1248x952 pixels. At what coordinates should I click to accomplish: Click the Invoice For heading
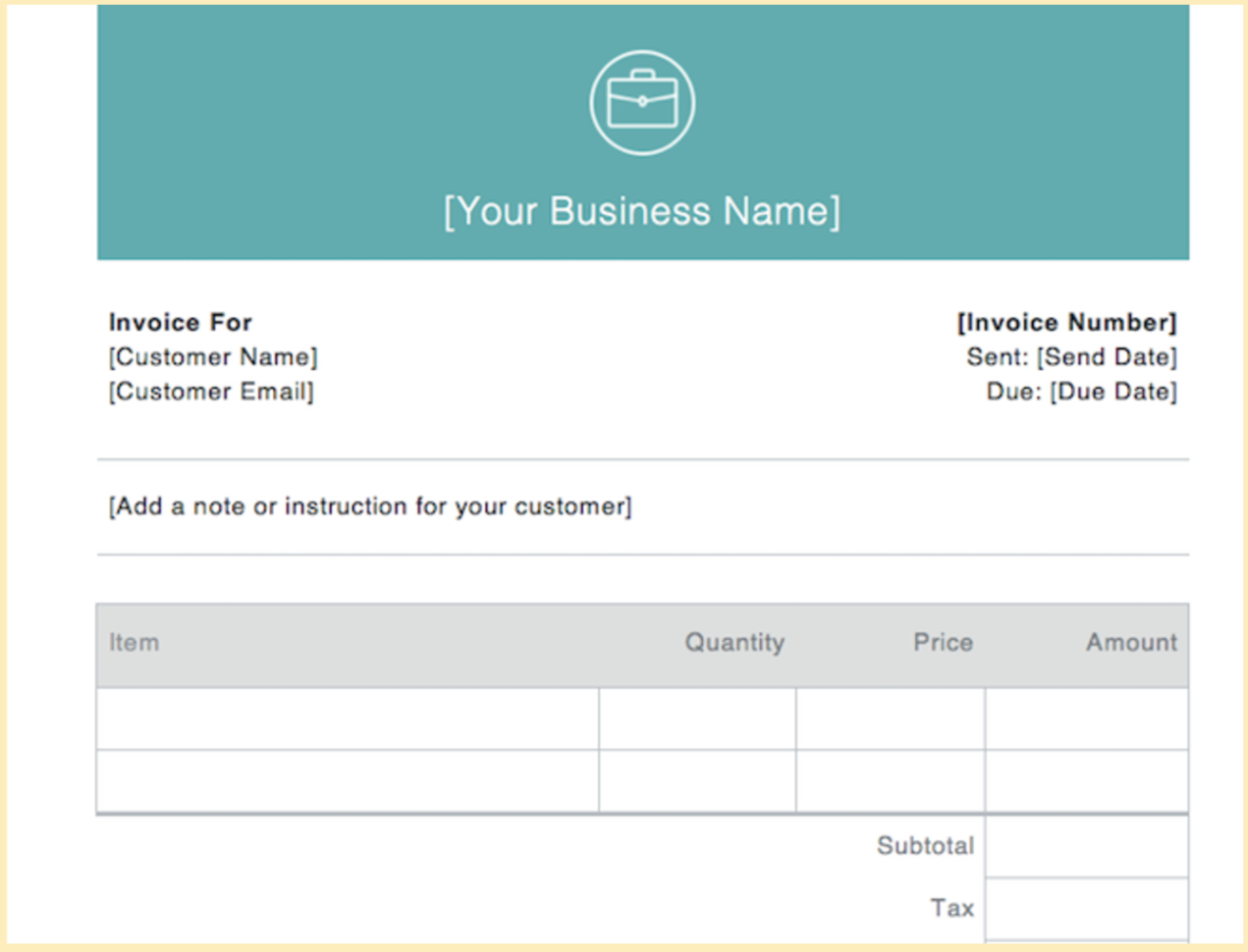180,322
